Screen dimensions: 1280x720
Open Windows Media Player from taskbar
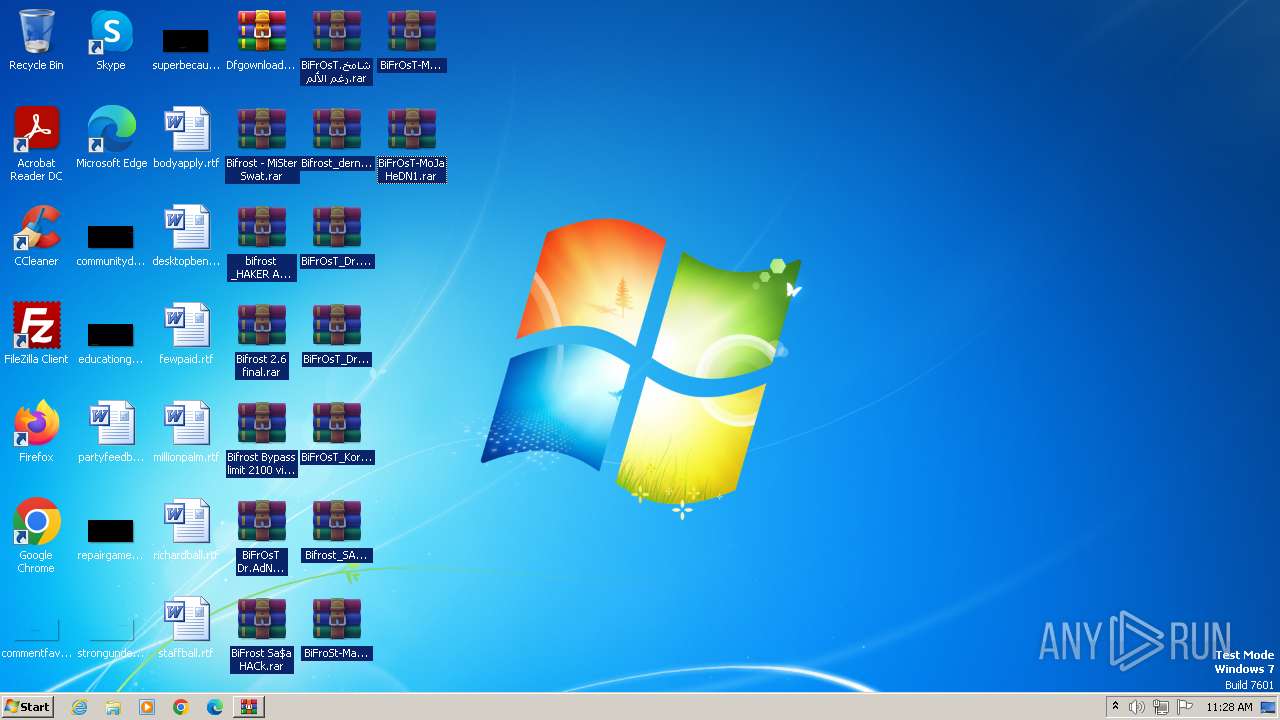[147, 707]
